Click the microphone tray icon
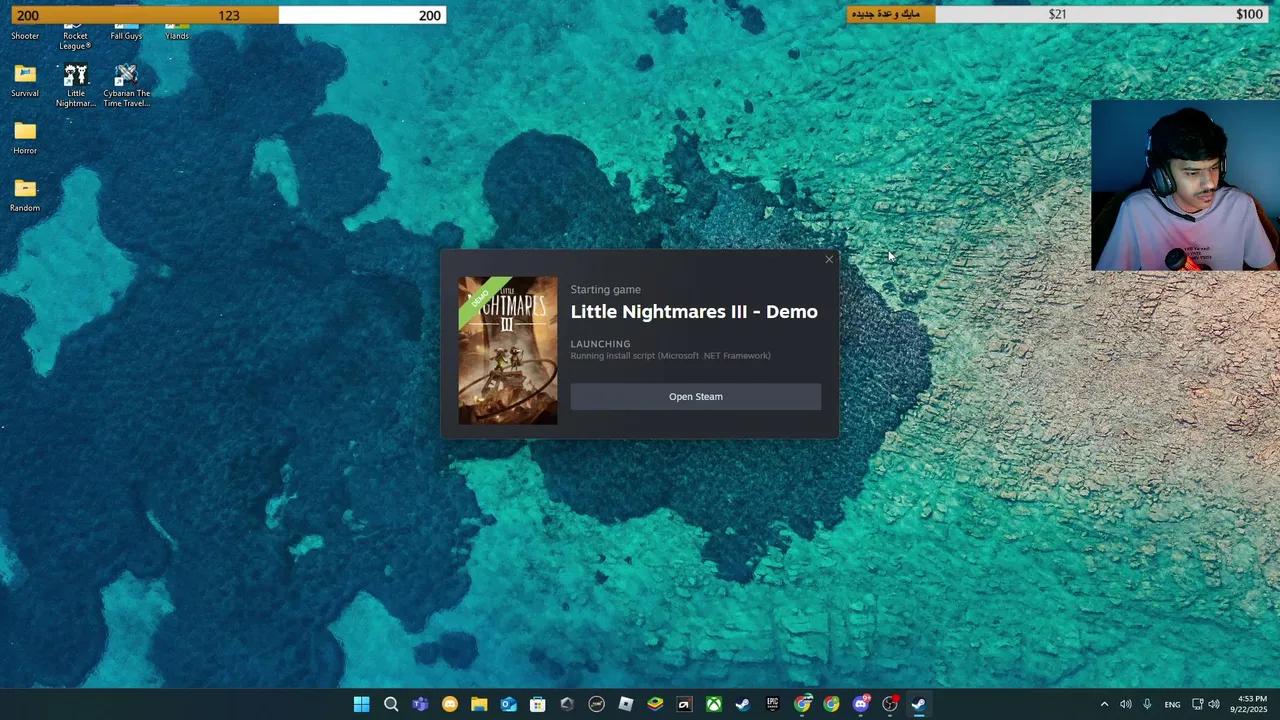 point(1147,704)
